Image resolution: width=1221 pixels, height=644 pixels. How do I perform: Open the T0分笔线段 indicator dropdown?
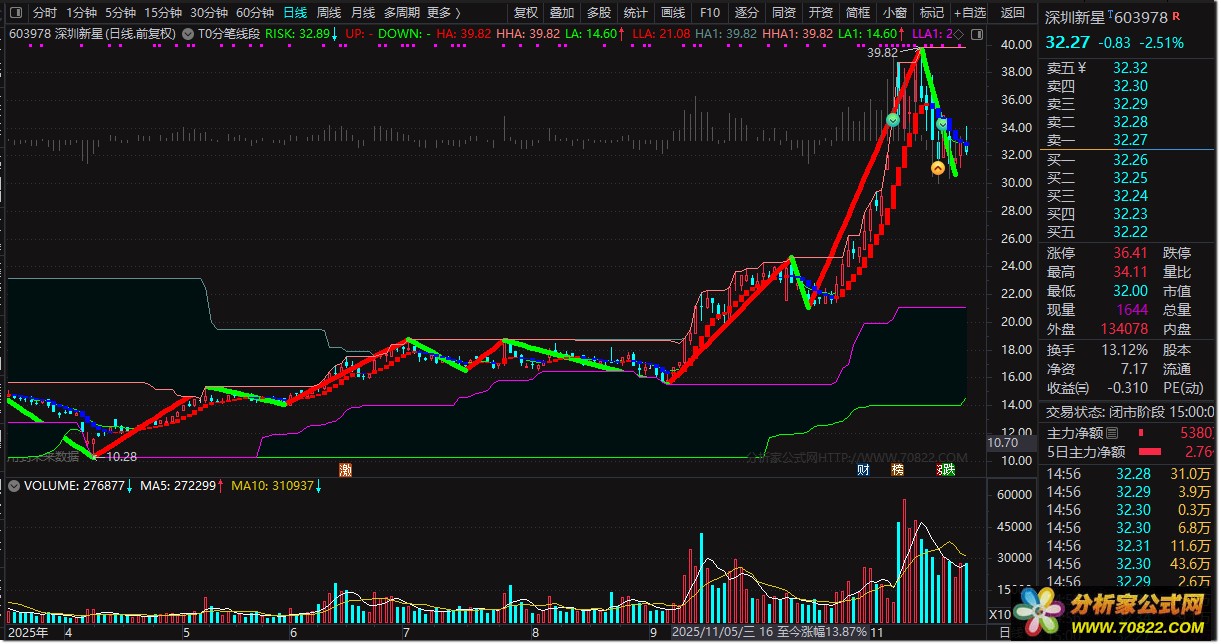pos(189,33)
